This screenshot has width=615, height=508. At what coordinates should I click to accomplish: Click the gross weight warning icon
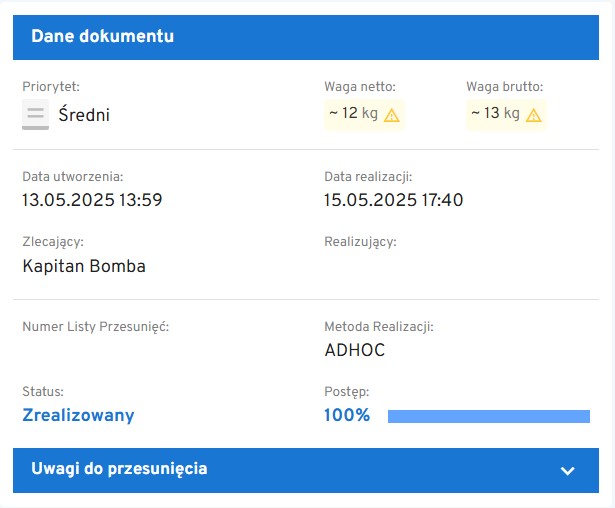(x=534, y=115)
